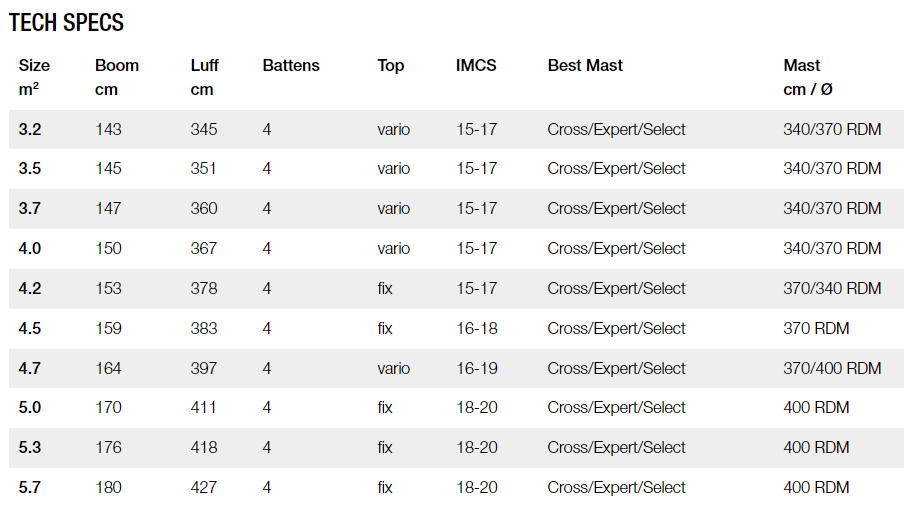This screenshot has width=904, height=514.
Task: Click boom value 176 in 5.3 row
Action: pos(108,448)
